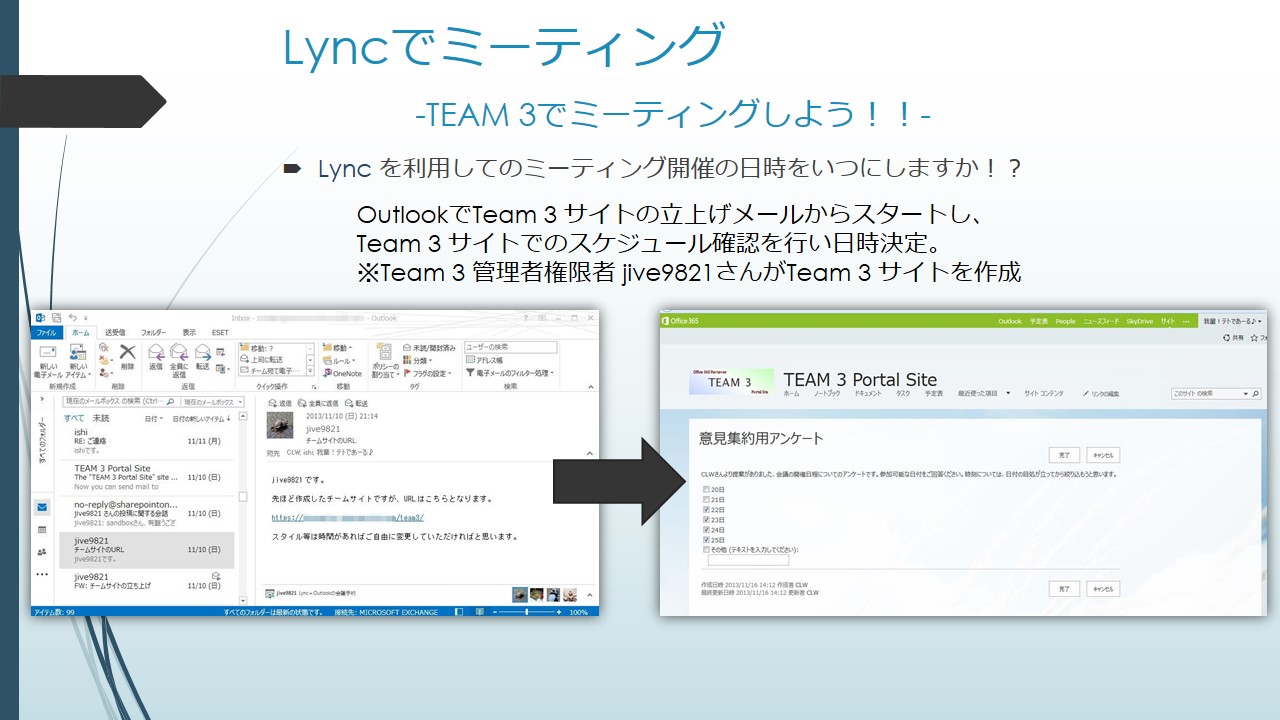Click zoom in plus on the Outlook status bar
The height and width of the screenshot is (720, 1280).
(561, 611)
